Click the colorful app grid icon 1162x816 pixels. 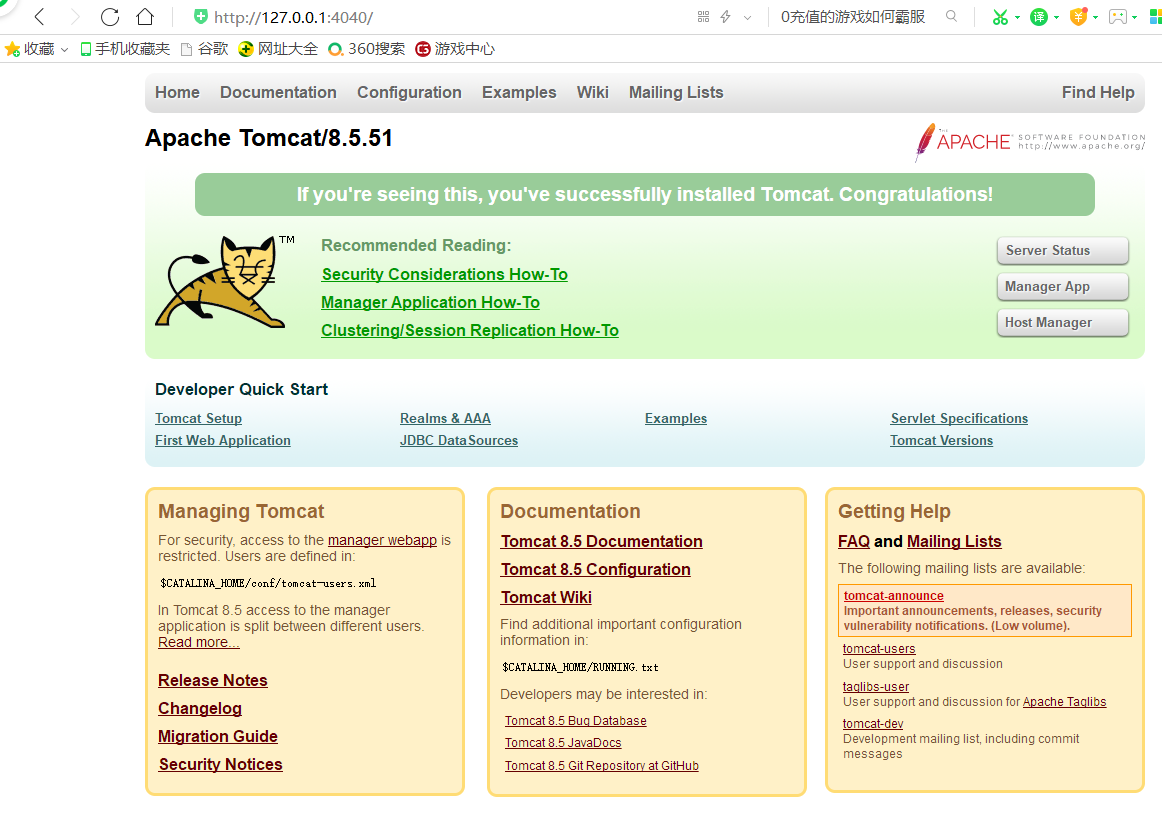(x=1155, y=16)
